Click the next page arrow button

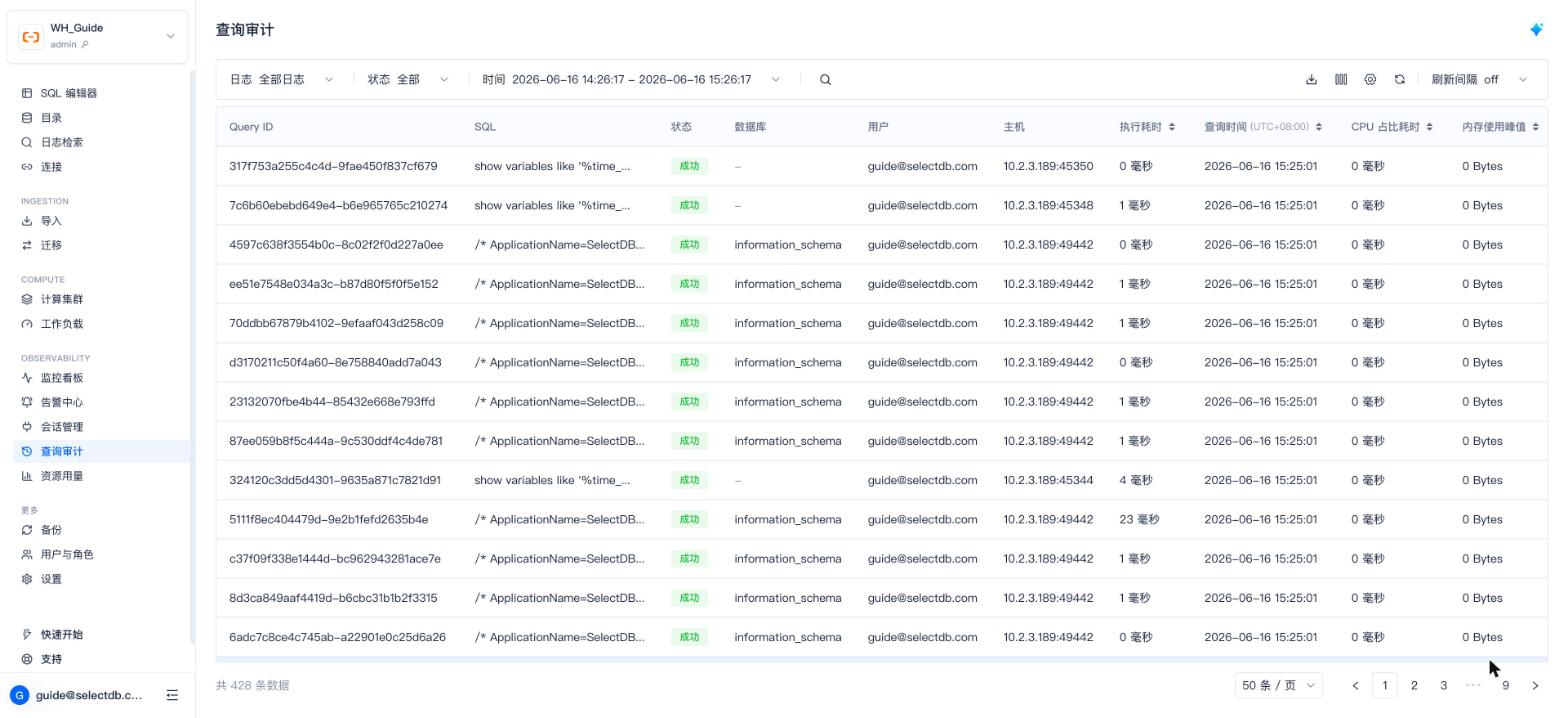click(x=1535, y=685)
